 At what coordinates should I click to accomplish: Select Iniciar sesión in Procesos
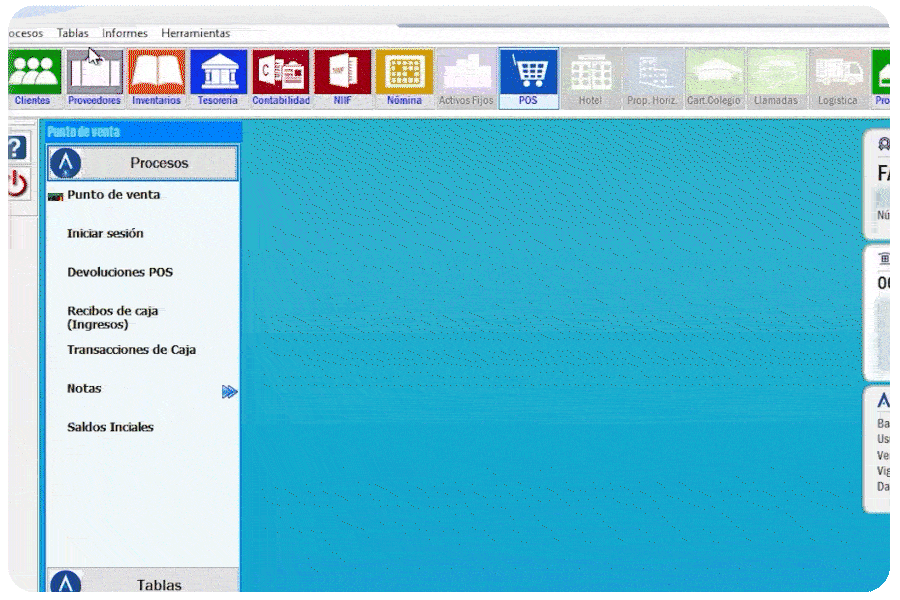tap(105, 234)
